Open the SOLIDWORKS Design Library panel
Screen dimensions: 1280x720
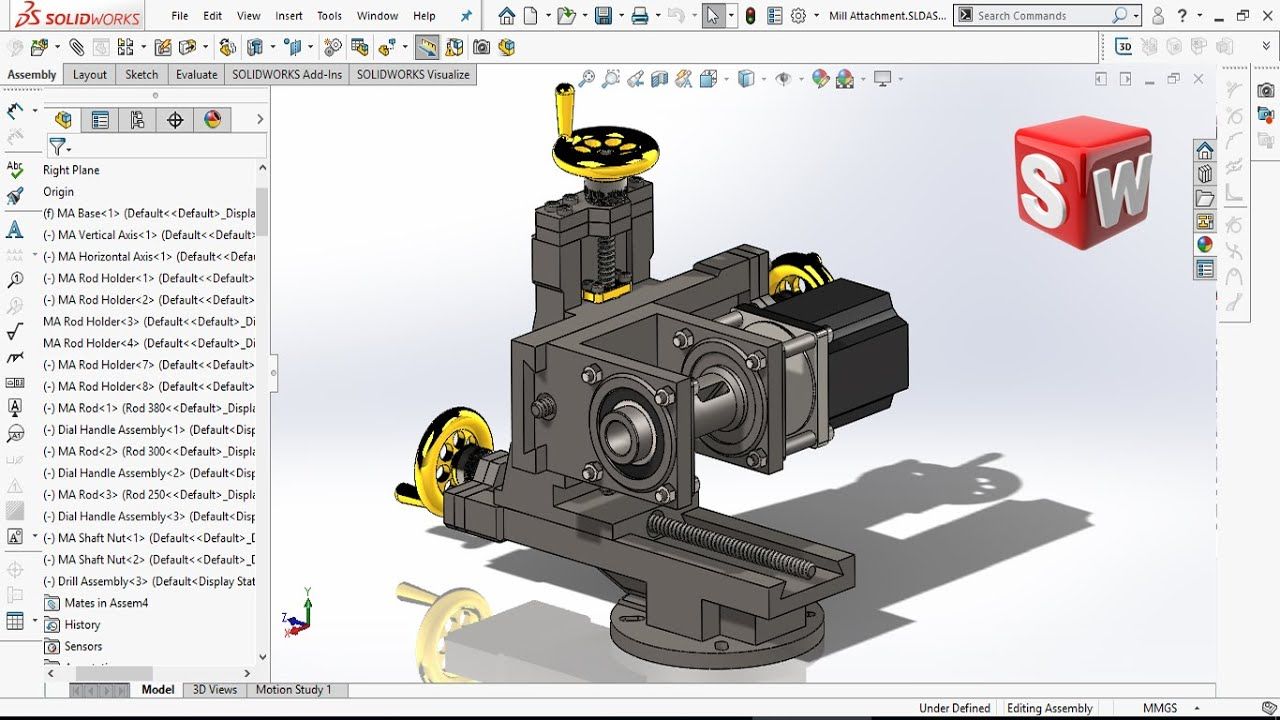1205,174
